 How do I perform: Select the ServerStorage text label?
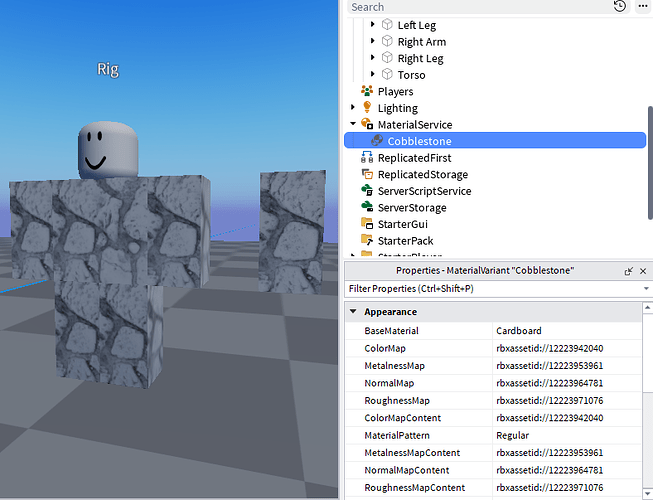click(412, 208)
